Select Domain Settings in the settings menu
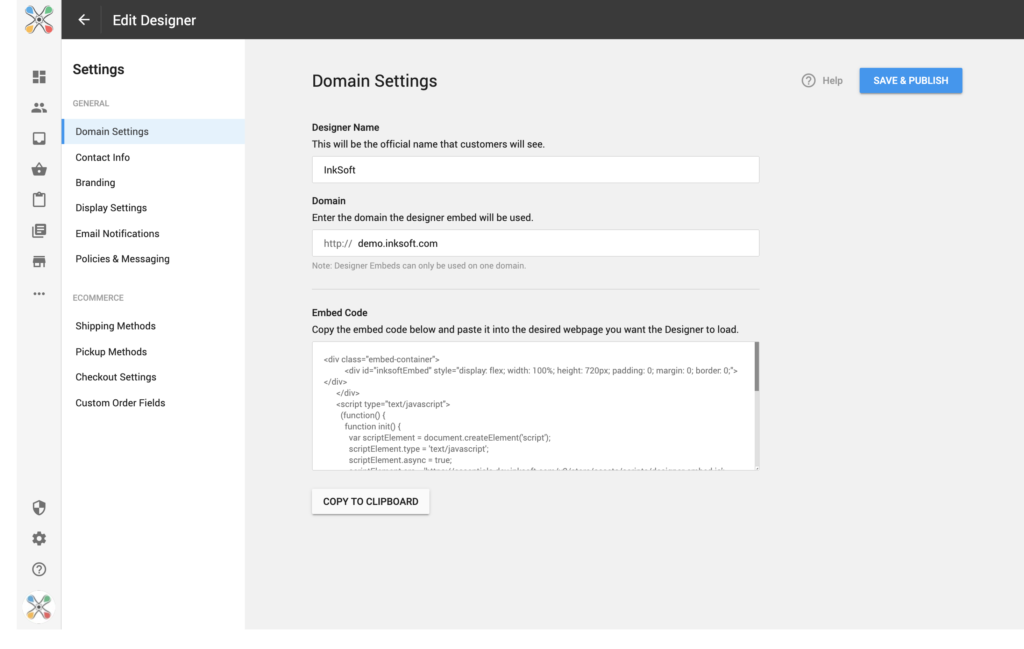 [153, 131]
